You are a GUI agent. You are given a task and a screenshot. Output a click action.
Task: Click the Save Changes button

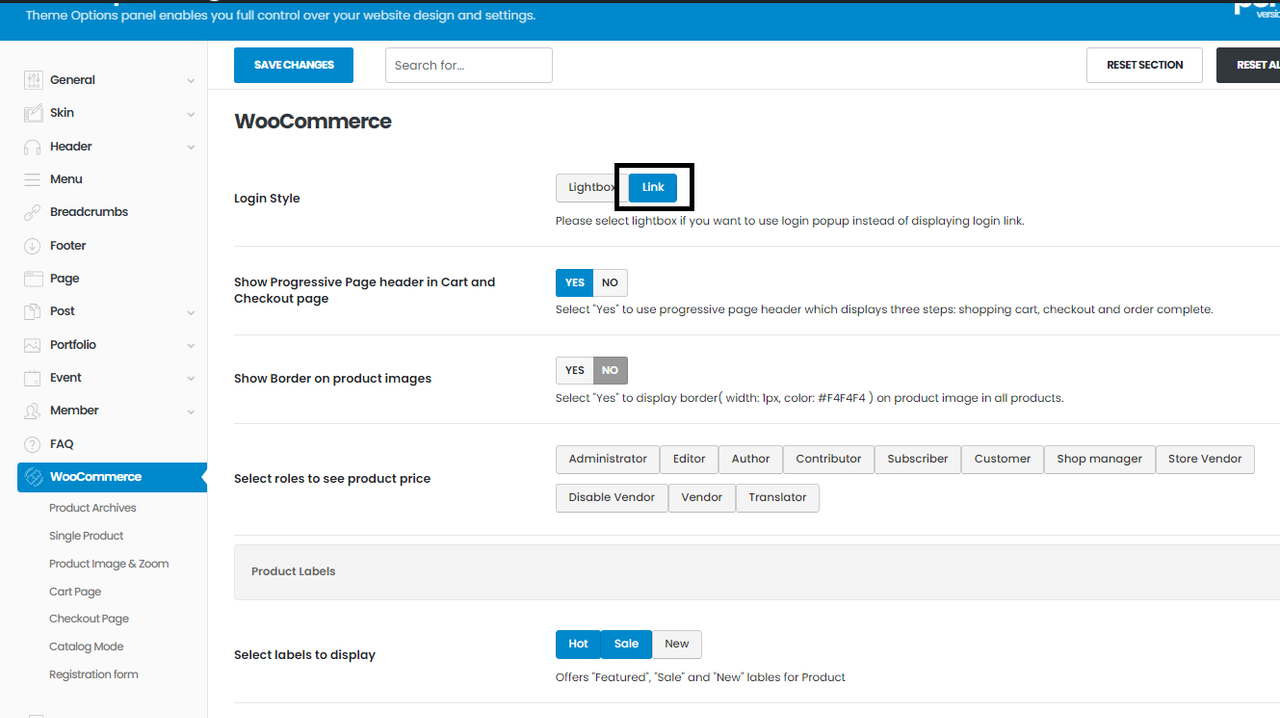point(294,65)
